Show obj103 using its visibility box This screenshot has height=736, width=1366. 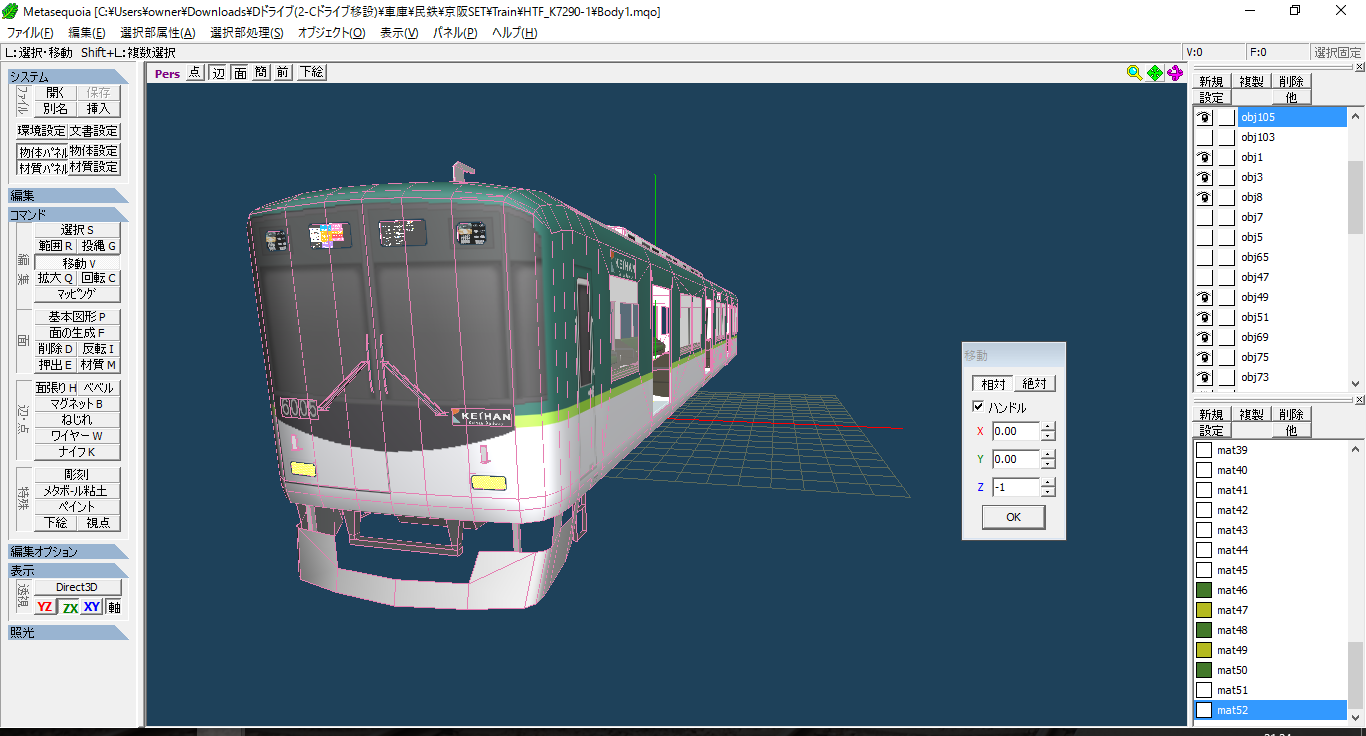1205,137
